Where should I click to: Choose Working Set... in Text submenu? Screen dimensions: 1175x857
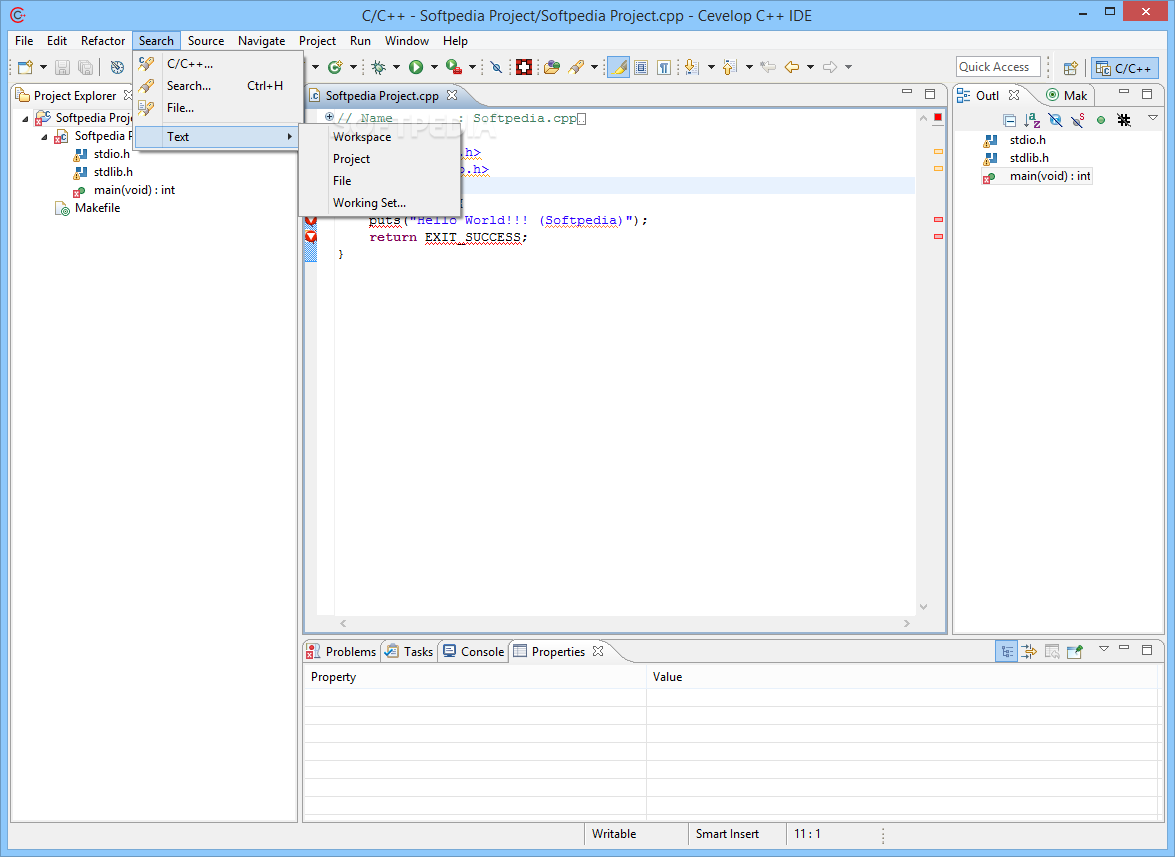[379, 203]
